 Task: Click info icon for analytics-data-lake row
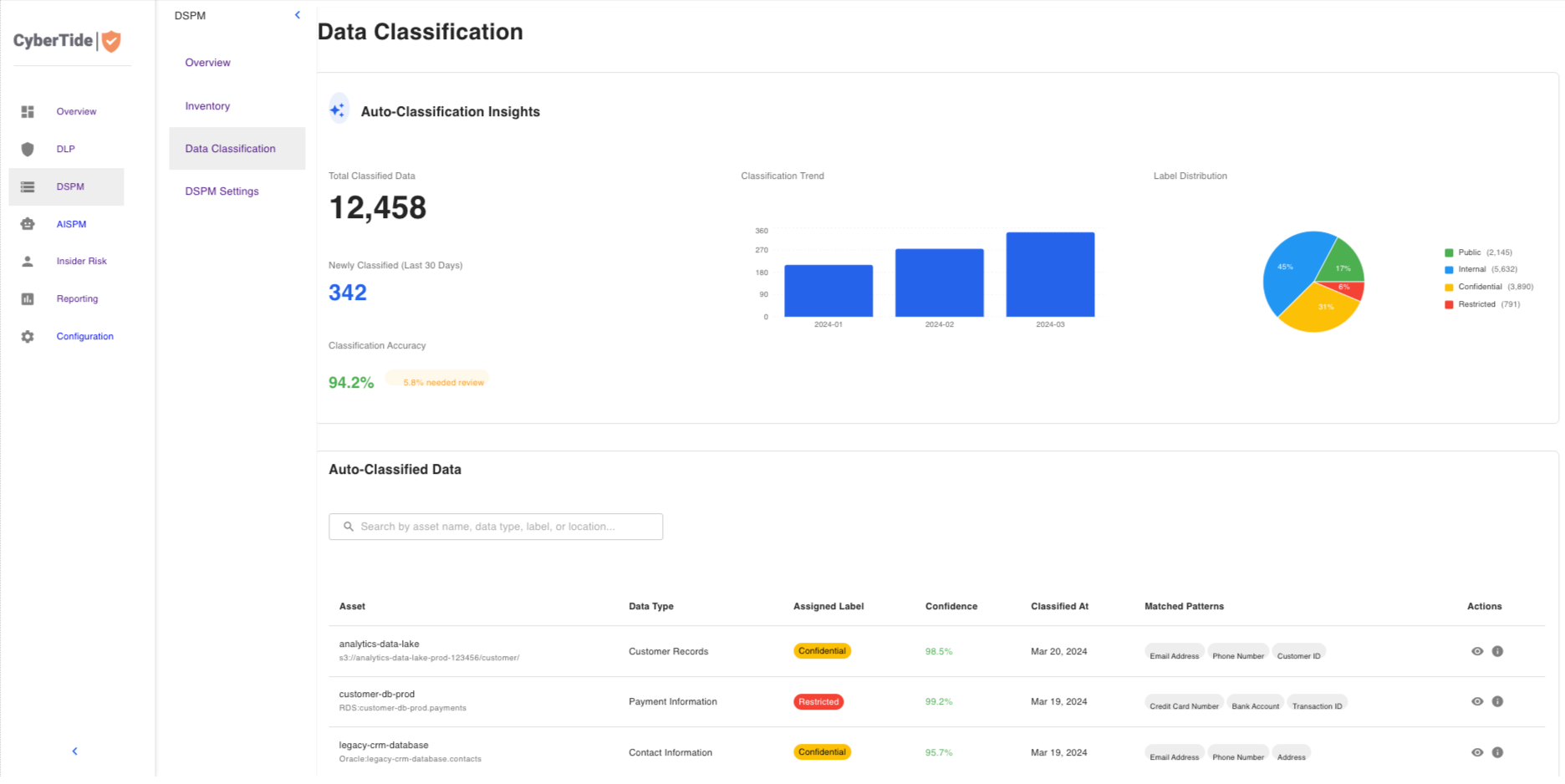click(1497, 651)
